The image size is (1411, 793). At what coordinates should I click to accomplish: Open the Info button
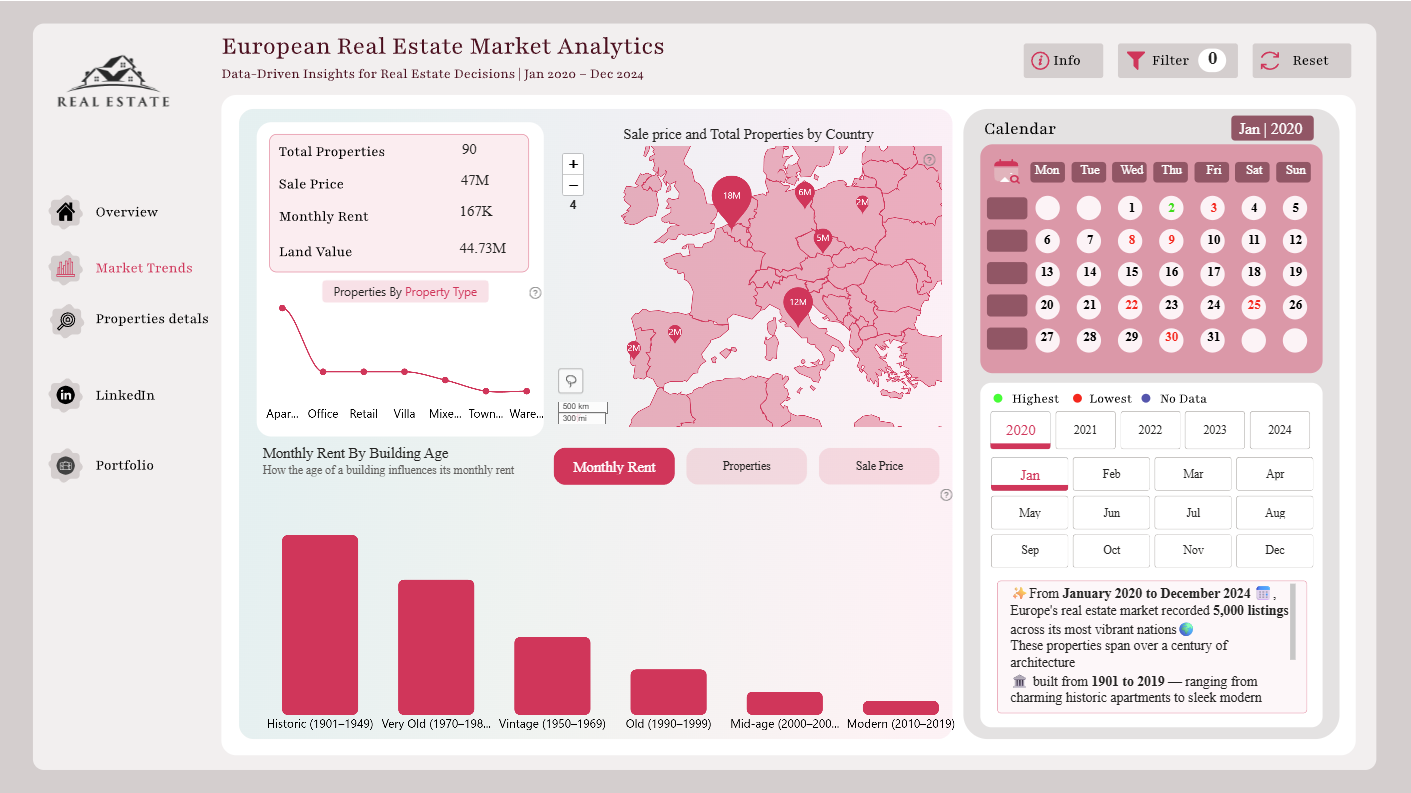1063,61
